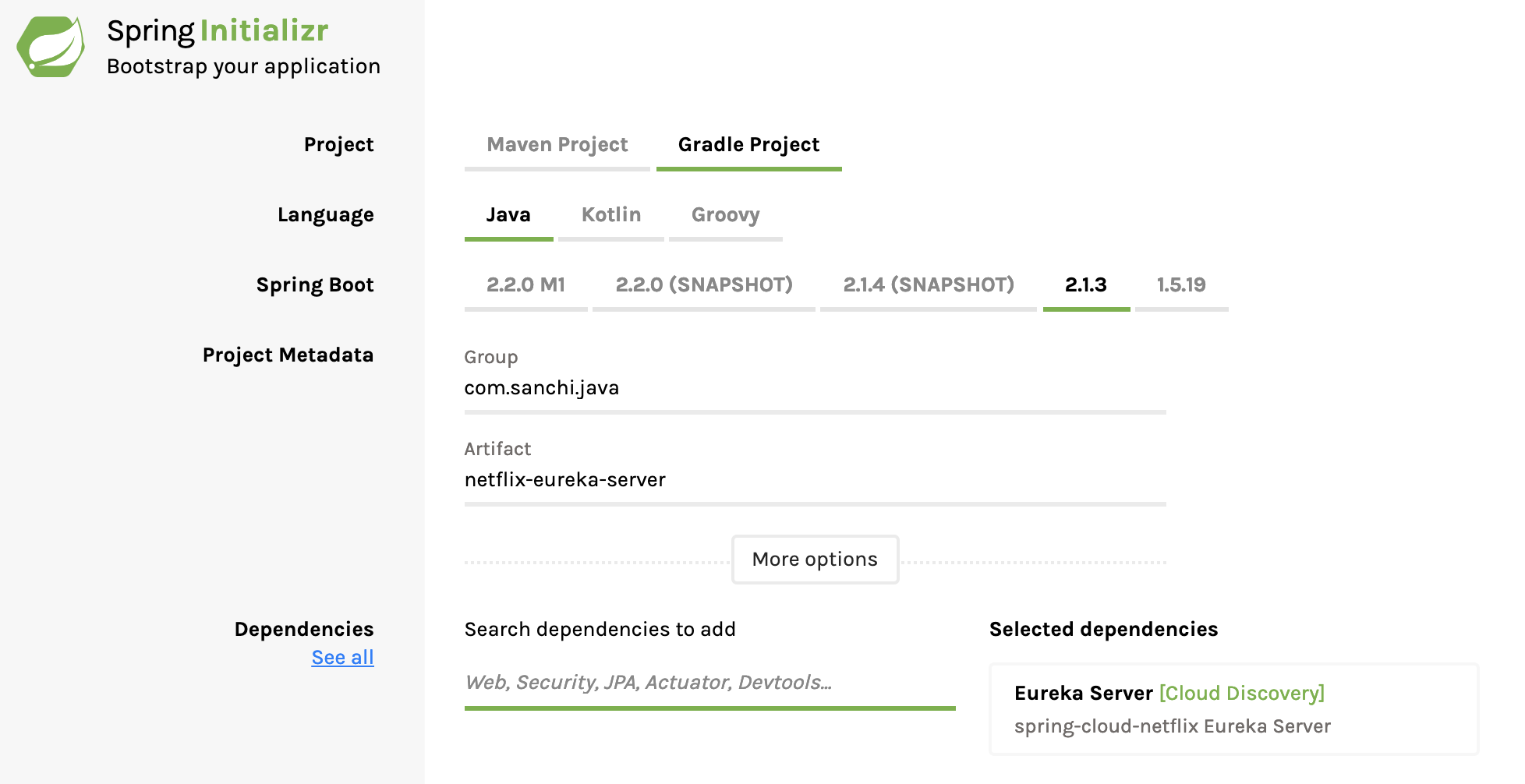
Task: Click the Dependencies section label
Action: [x=304, y=630]
